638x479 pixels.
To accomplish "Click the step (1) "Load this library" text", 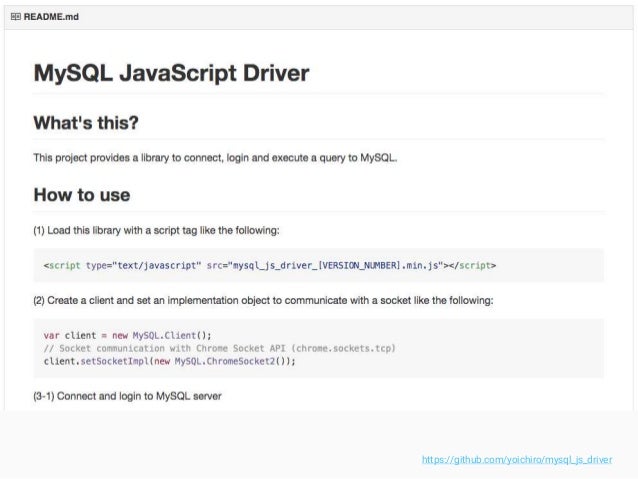I will [x=157, y=230].
